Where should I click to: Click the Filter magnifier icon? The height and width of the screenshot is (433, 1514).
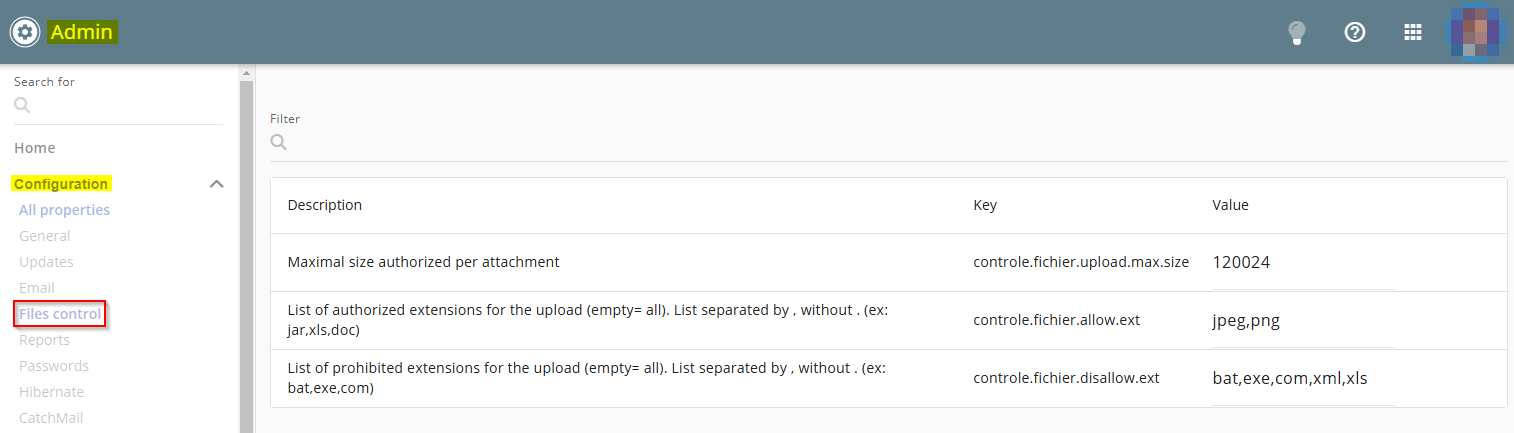[x=279, y=142]
